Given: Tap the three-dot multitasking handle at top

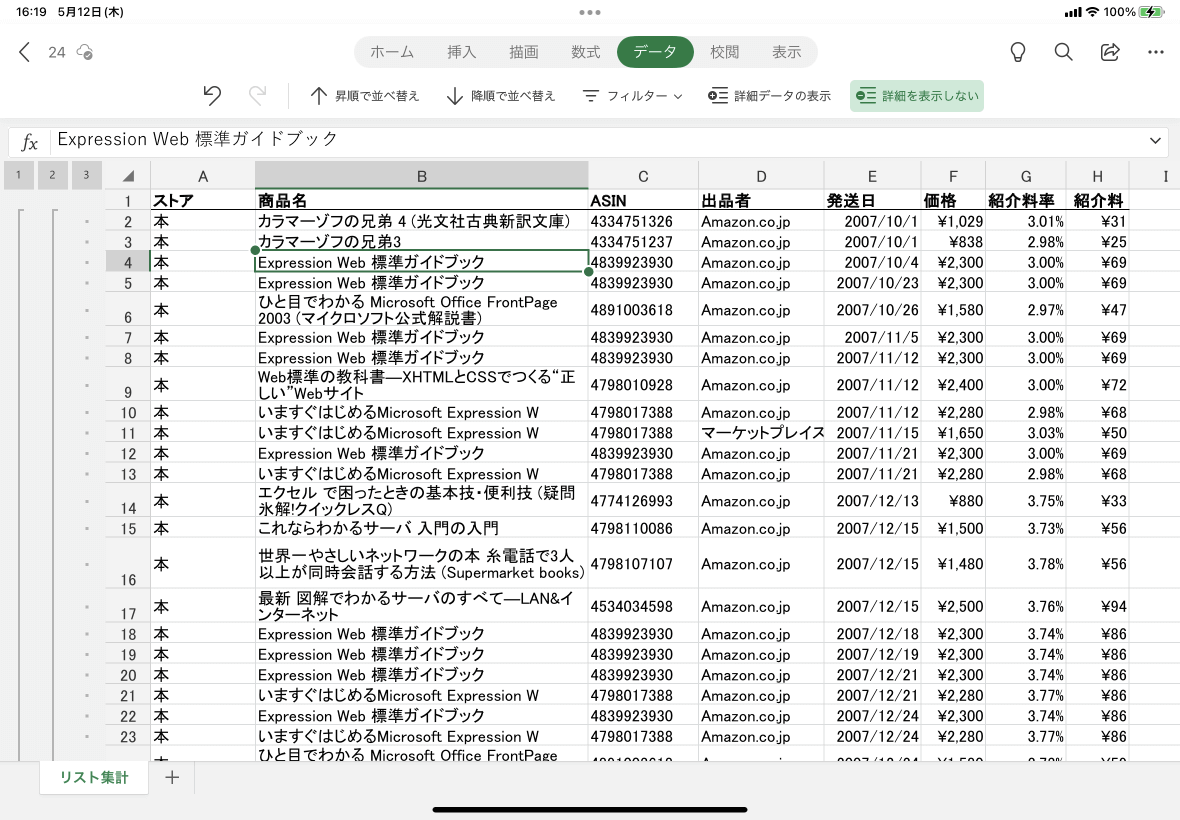Looking at the screenshot, I should click(x=590, y=12).
